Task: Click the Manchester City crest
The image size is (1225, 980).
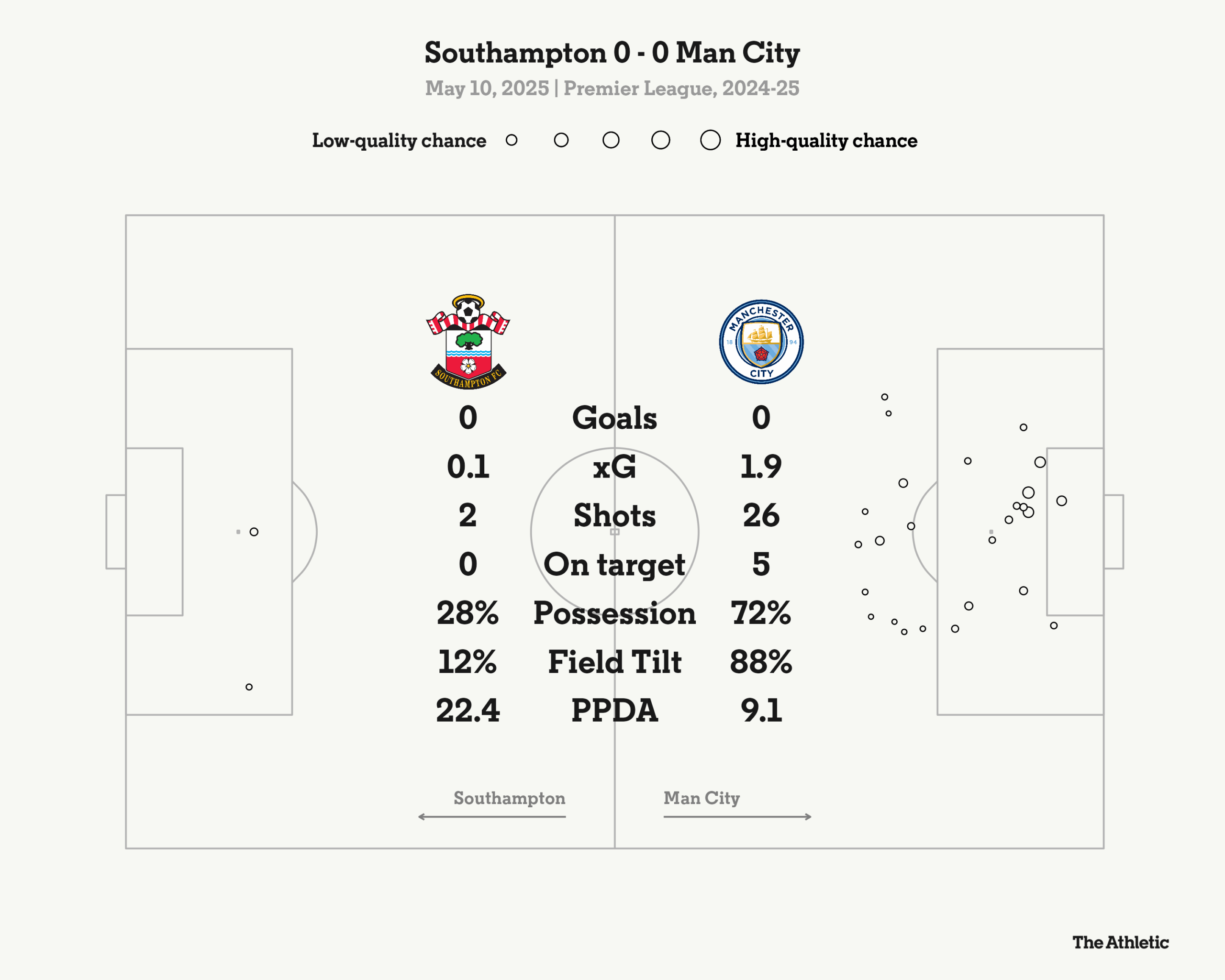Action: click(761, 342)
